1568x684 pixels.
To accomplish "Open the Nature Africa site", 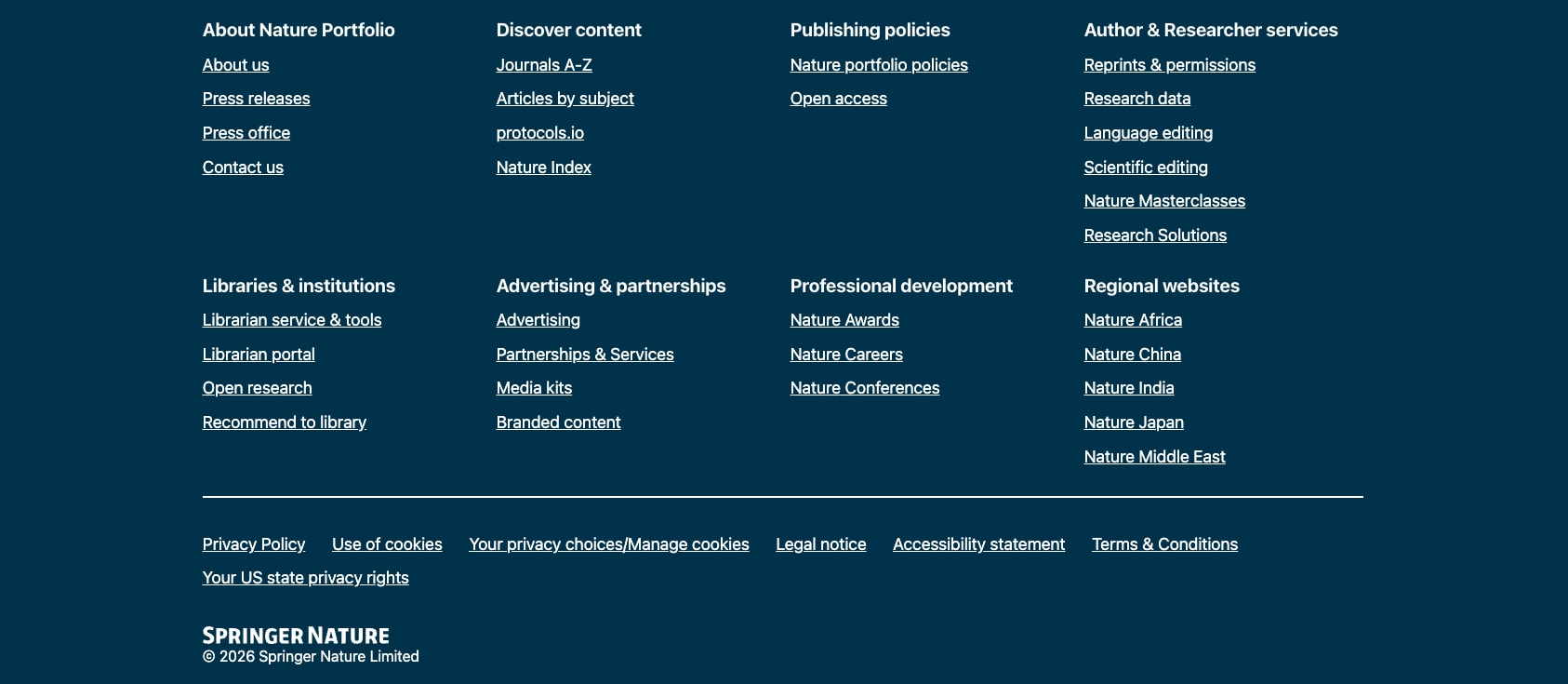I will (x=1133, y=320).
